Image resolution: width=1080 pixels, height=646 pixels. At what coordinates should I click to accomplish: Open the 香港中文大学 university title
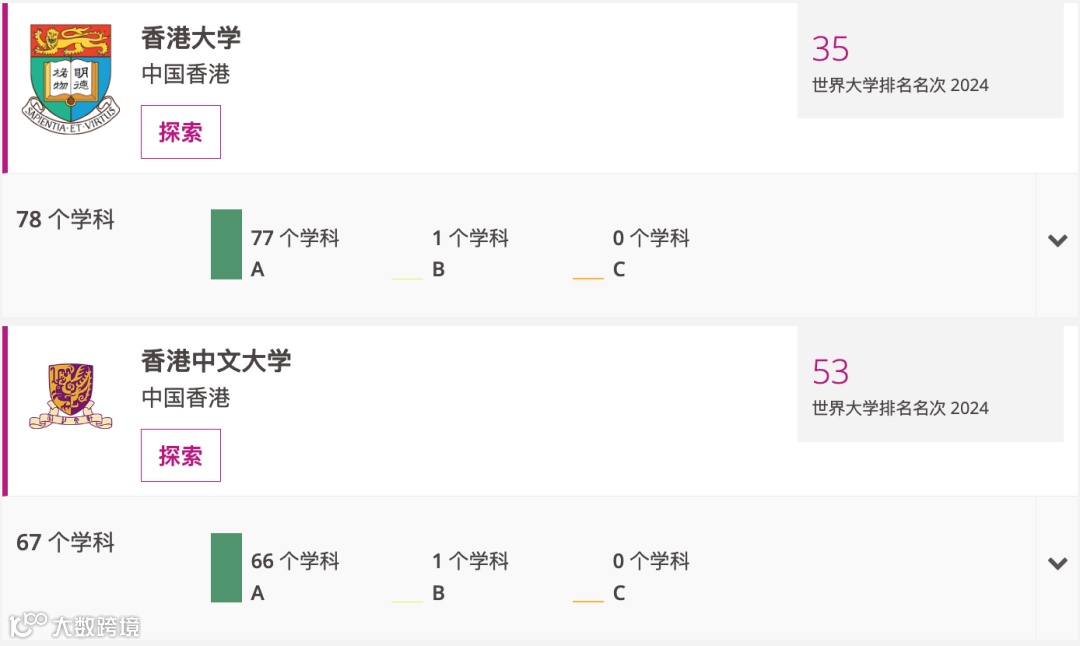216,361
